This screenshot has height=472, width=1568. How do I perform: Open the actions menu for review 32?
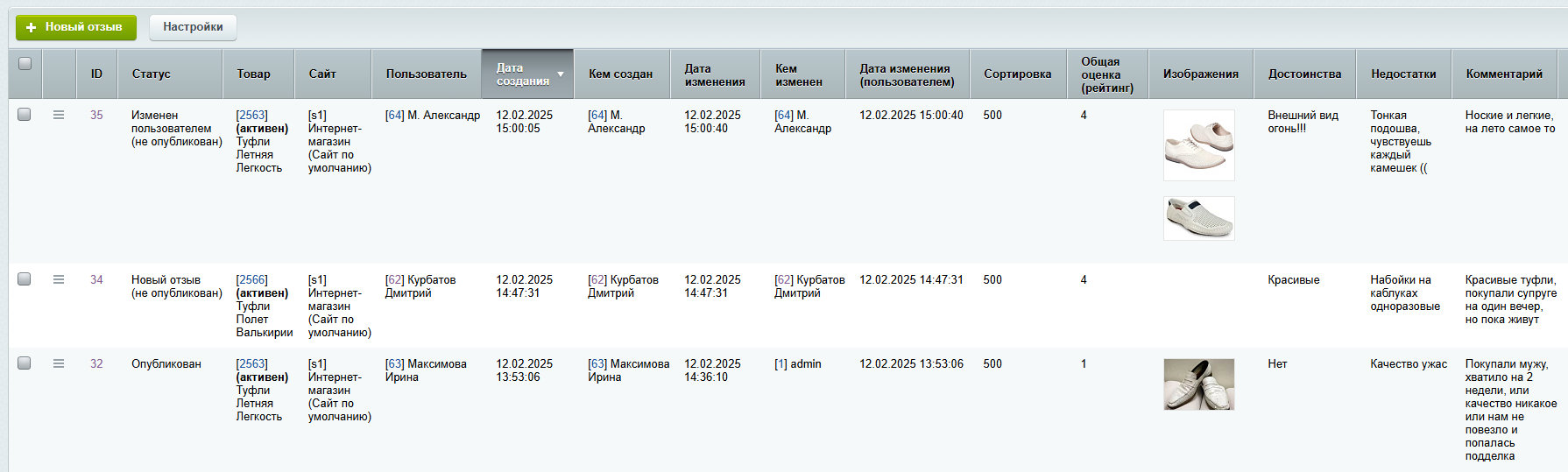coord(59,363)
